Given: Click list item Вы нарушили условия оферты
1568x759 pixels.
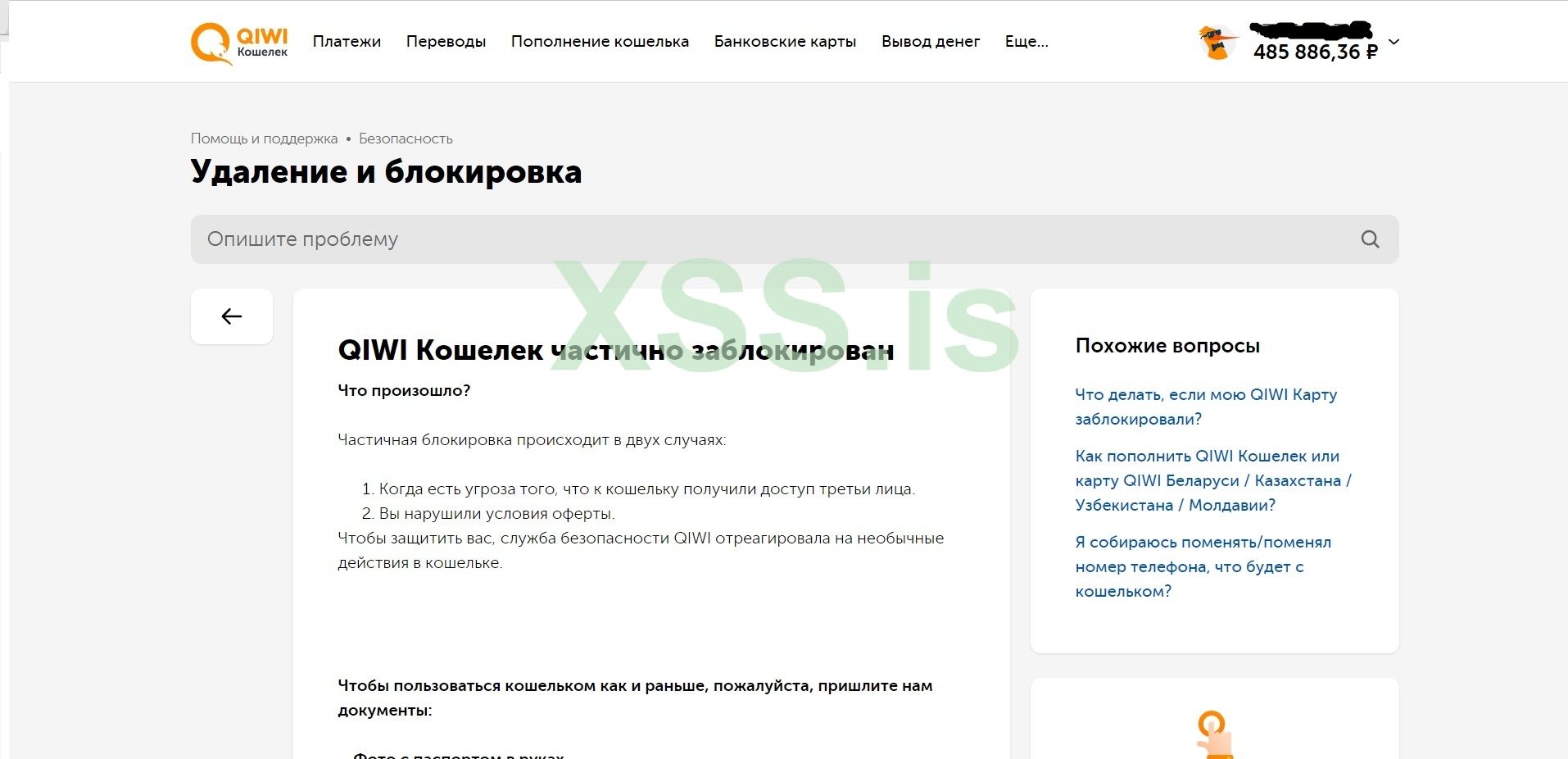Looking at the screenshot, I should click(496, 514).
